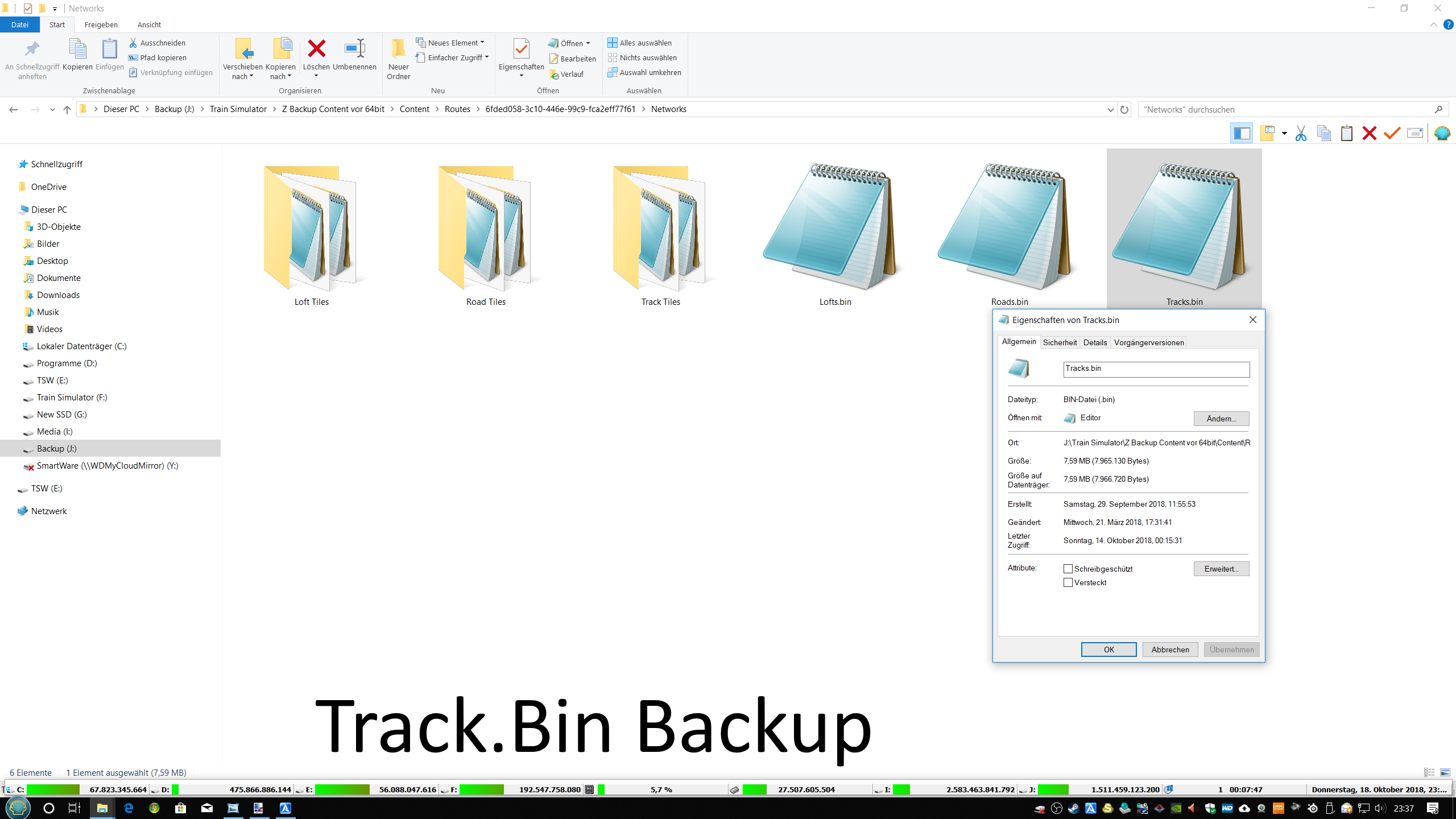Click the Ändern... button
Screen dimensions: 1456x819
pos(1221,419)
